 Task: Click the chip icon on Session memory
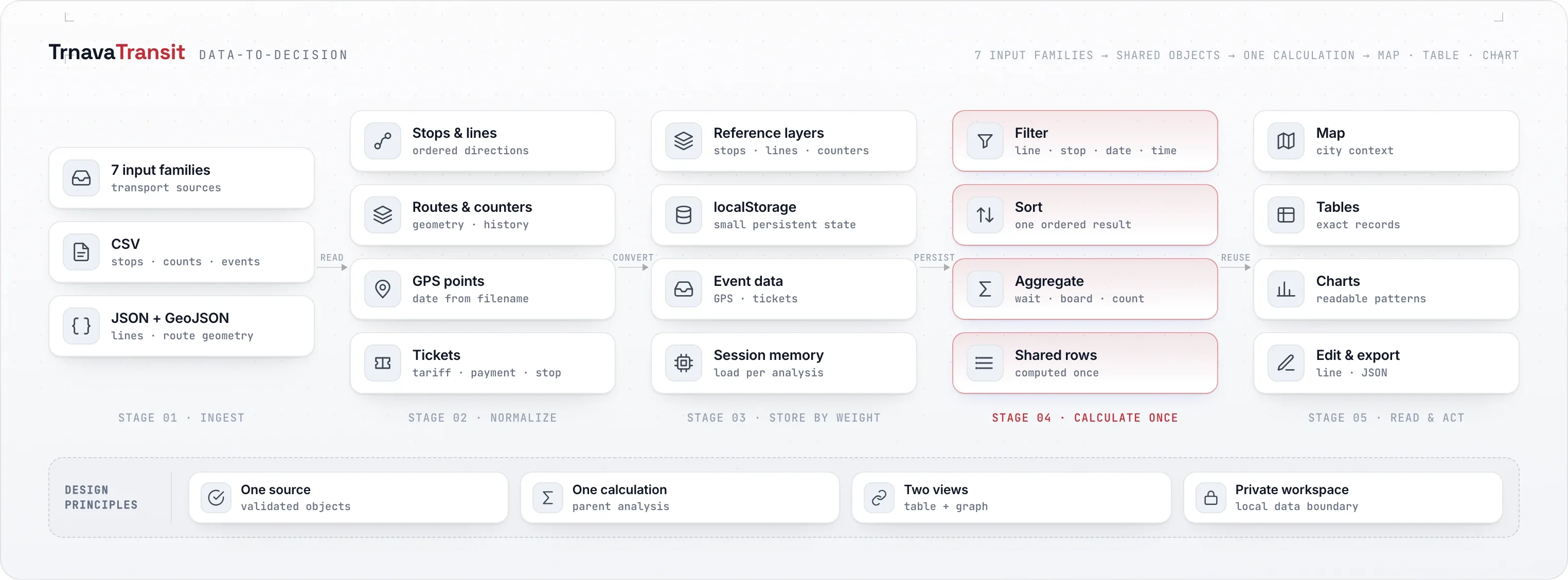pos(684,364)
